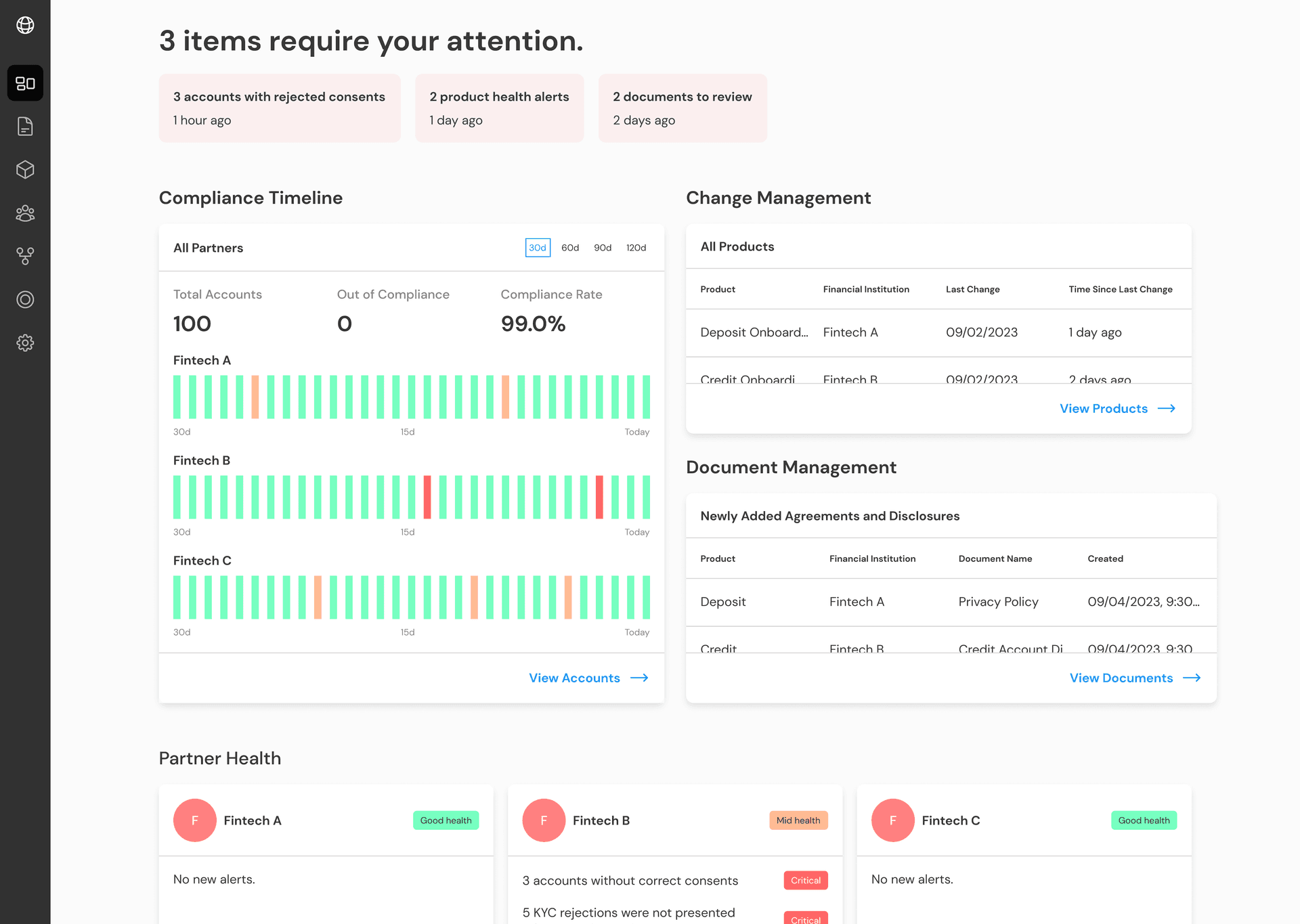Select the 30d timeline range
Screen dimensions: 1300x924
[538, 248]
